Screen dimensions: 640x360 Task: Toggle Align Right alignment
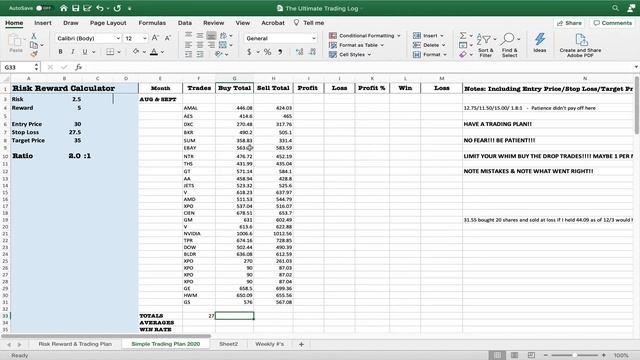[x=211, y=45]
